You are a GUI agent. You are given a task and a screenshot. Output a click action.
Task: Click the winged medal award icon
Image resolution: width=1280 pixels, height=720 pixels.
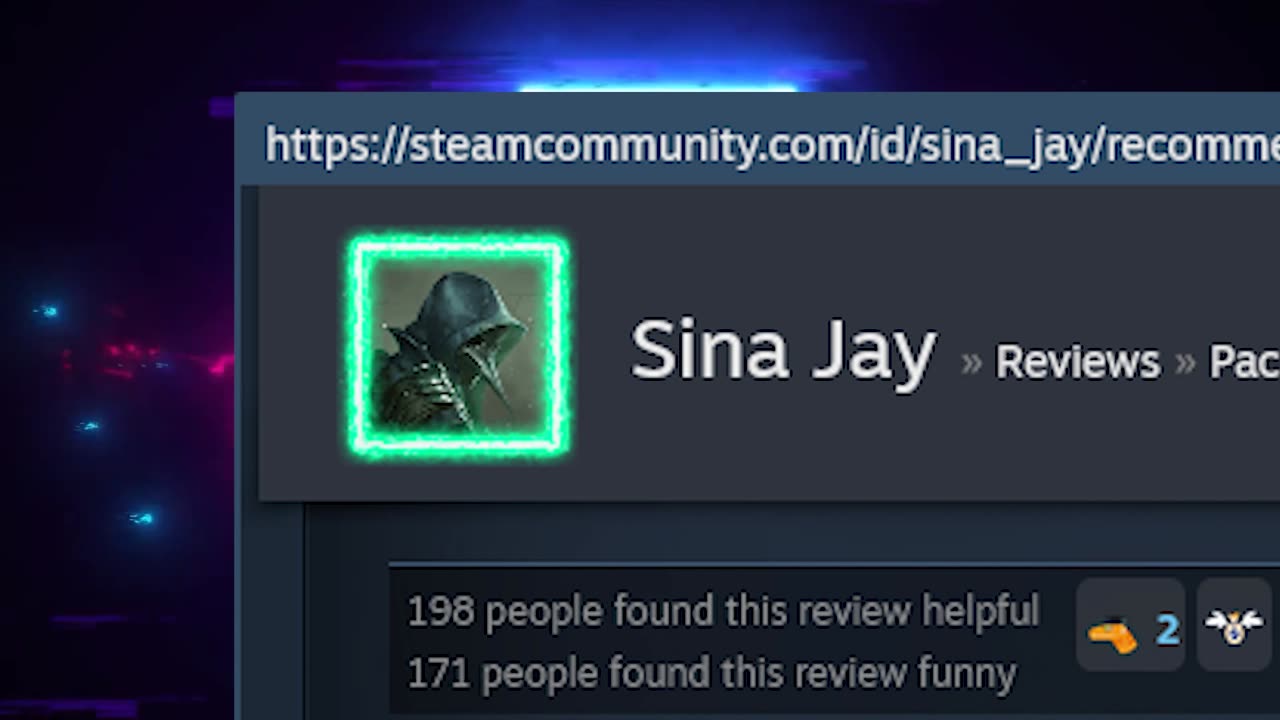pyautogui.click(x=1233, y=627)
